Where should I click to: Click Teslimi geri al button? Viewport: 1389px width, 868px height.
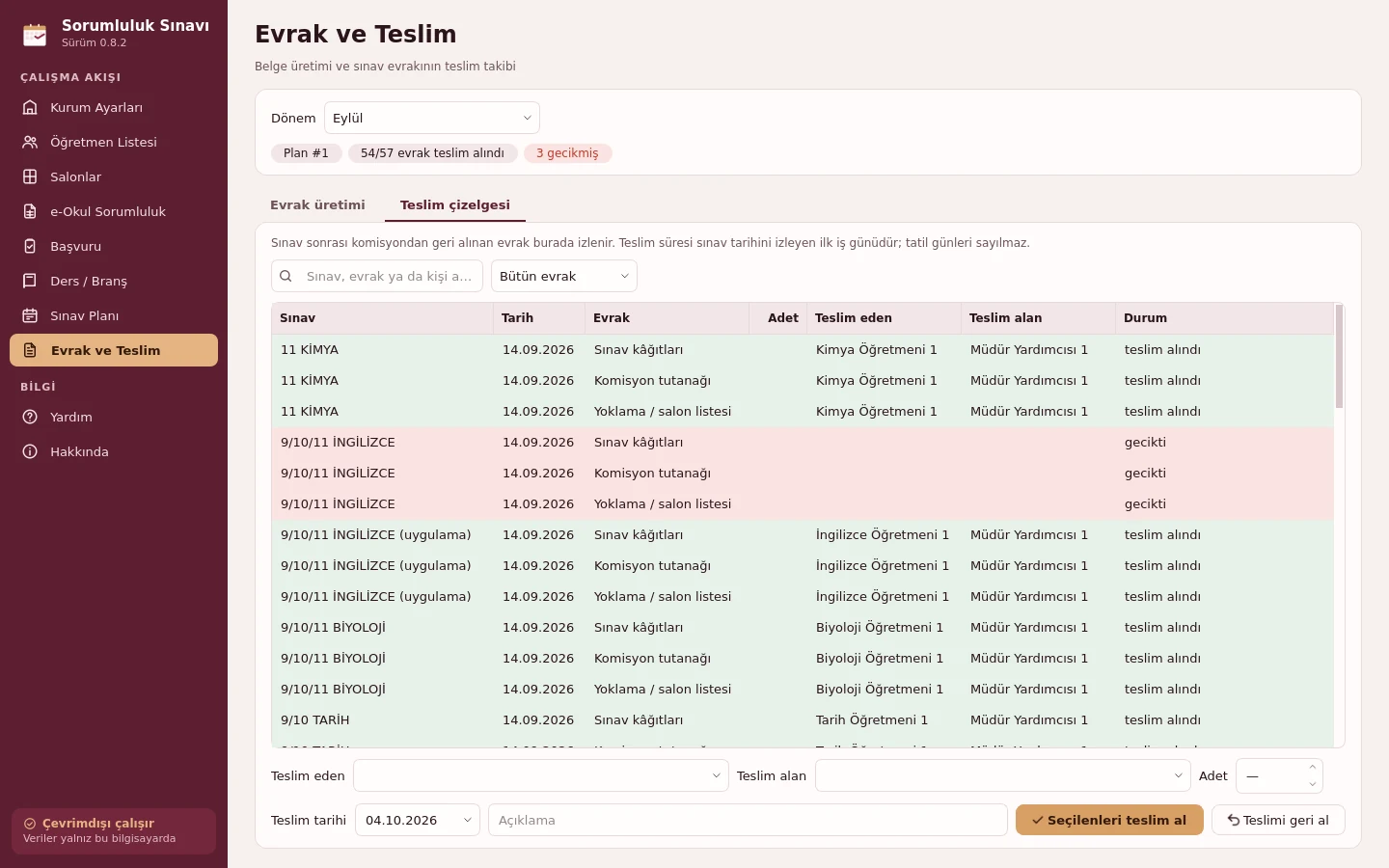[x=1278, y=820]
